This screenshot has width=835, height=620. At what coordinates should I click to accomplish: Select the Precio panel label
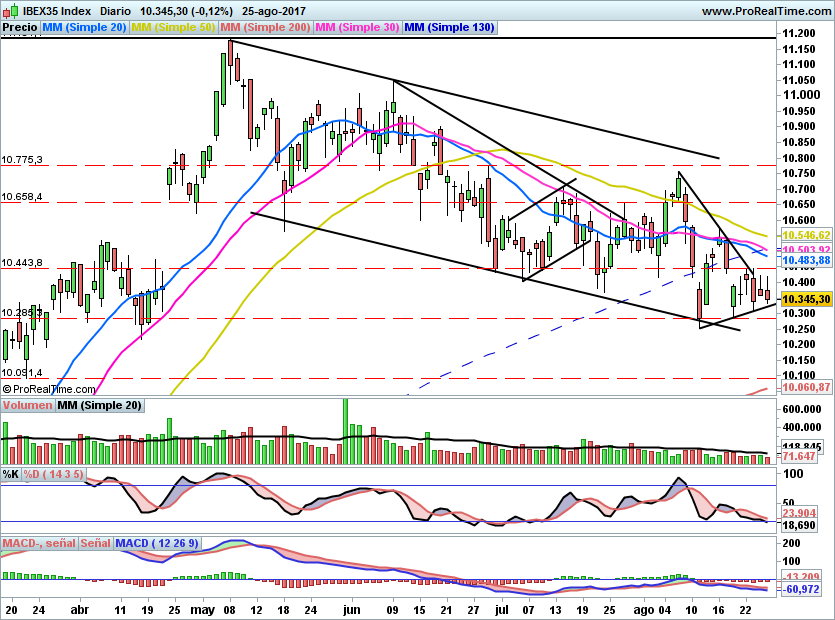click(x=17, y=27)
